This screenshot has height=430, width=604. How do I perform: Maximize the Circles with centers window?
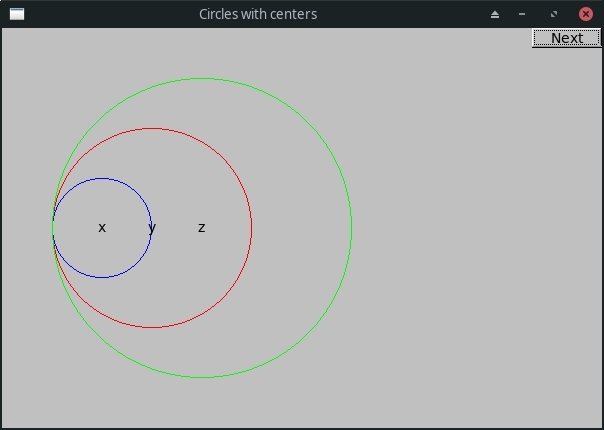[554, 15]
